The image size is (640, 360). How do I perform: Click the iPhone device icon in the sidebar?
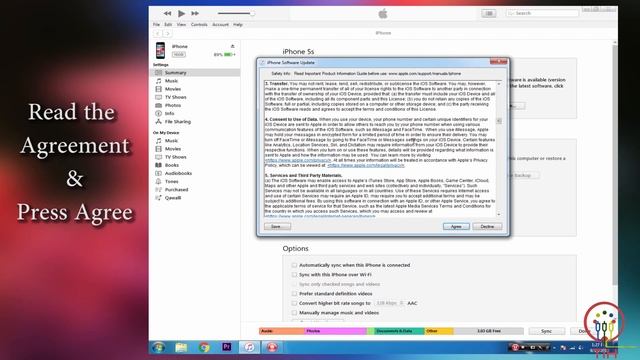click(160, 50)
